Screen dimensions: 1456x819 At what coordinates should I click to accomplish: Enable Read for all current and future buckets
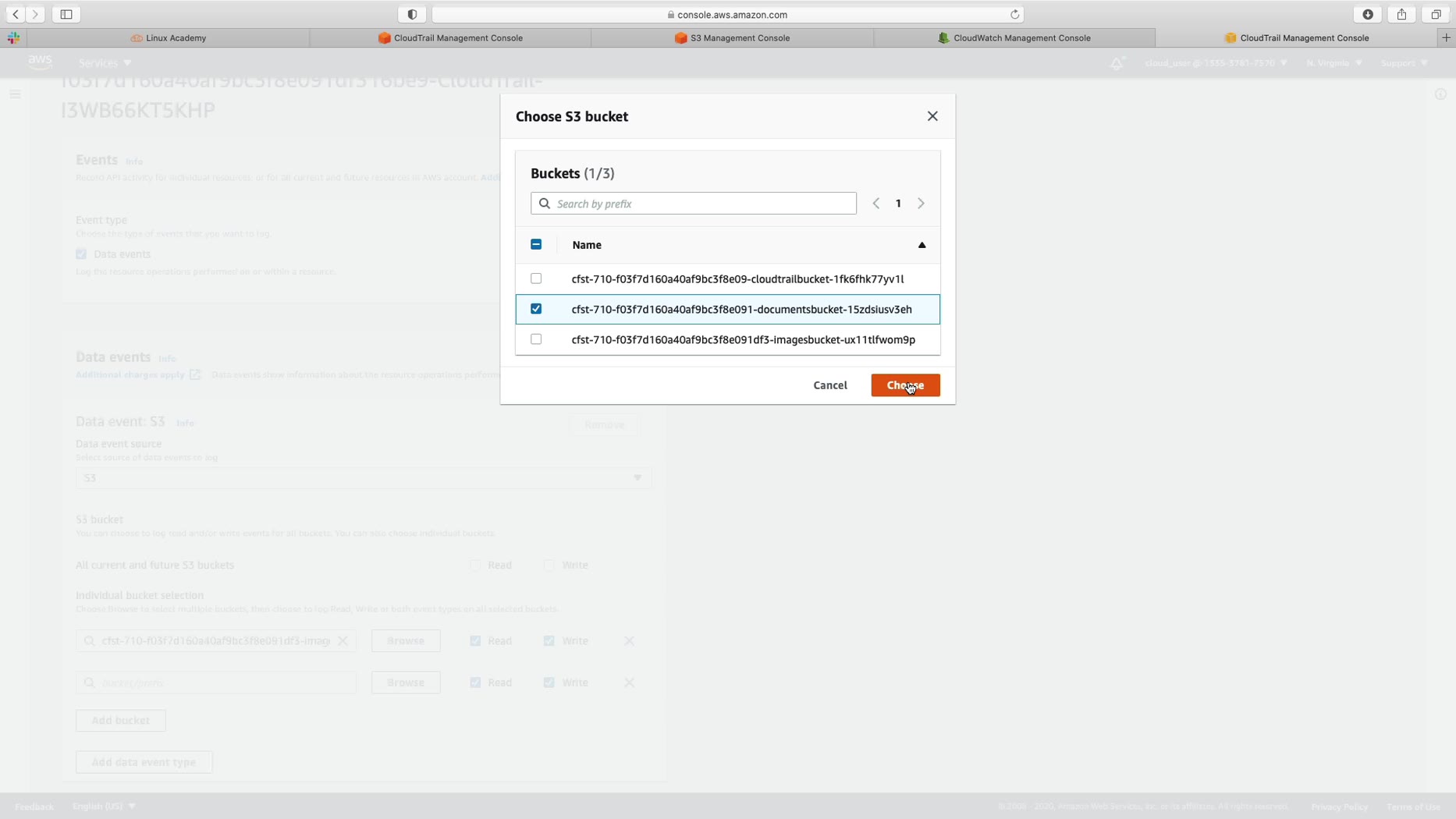click(475, 565)
